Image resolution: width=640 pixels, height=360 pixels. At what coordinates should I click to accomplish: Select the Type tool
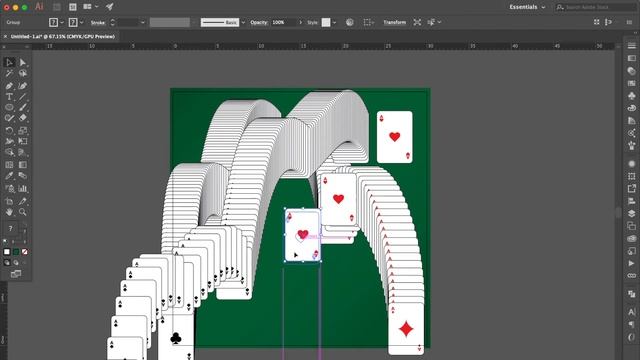9,97
